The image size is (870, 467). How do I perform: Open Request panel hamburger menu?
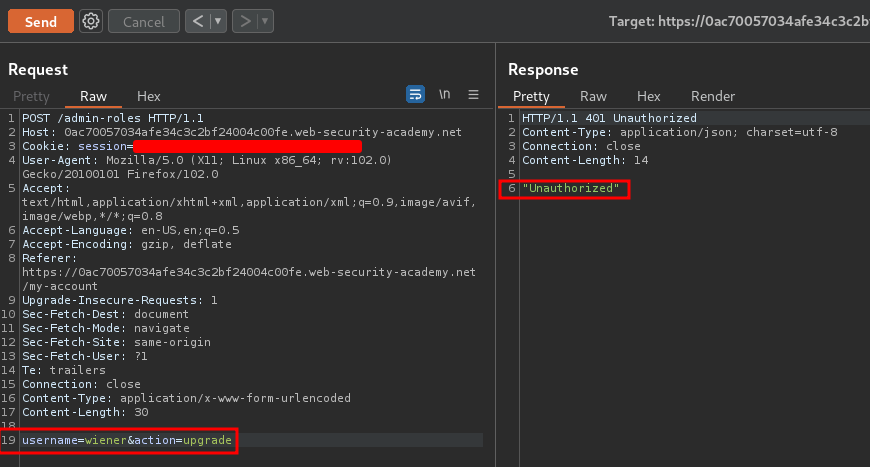pos(473,94)
